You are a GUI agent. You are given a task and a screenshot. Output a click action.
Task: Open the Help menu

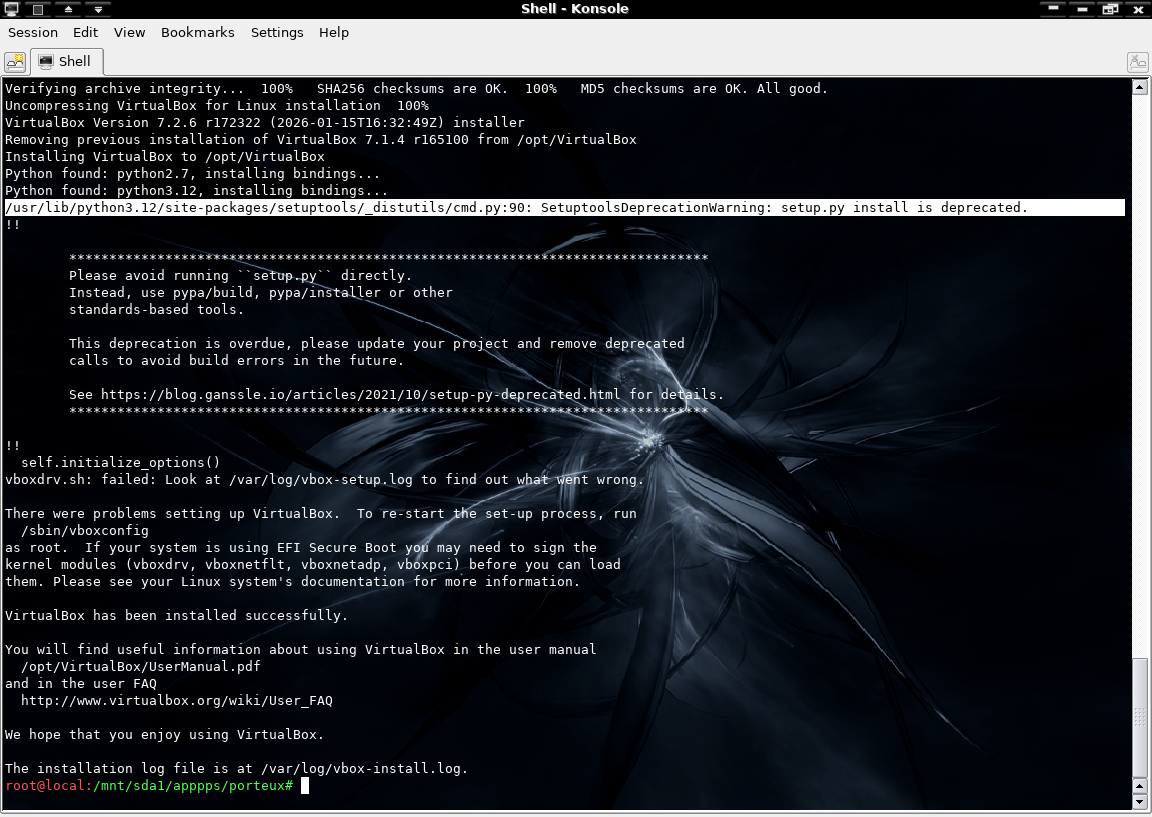coord(334,32)
